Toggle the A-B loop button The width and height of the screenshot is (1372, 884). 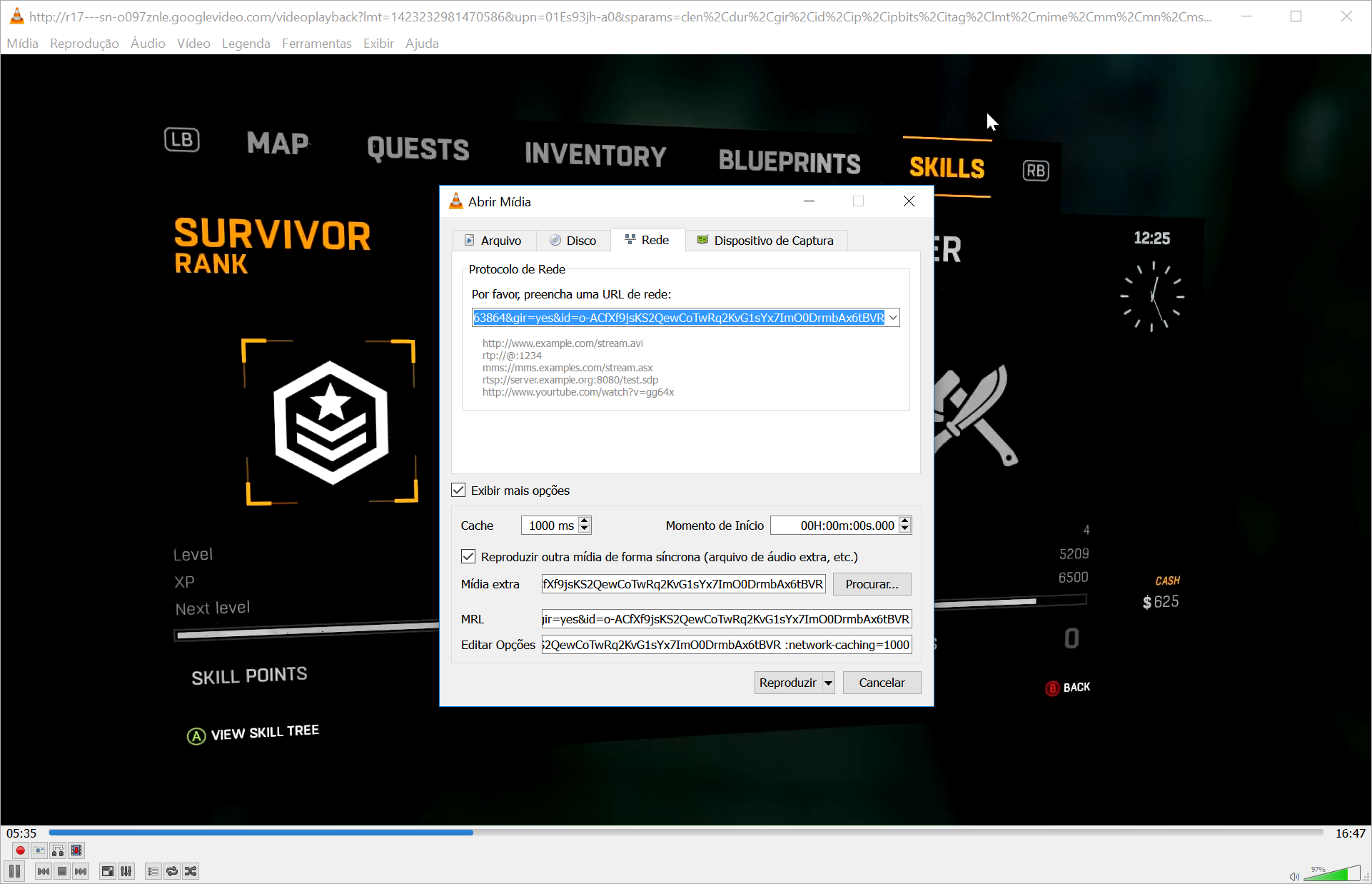(x=58, y=850)
